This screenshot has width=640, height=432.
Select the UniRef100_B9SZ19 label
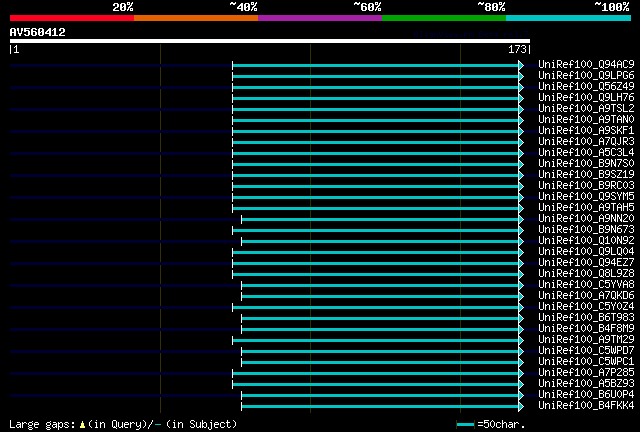point(586,175)
